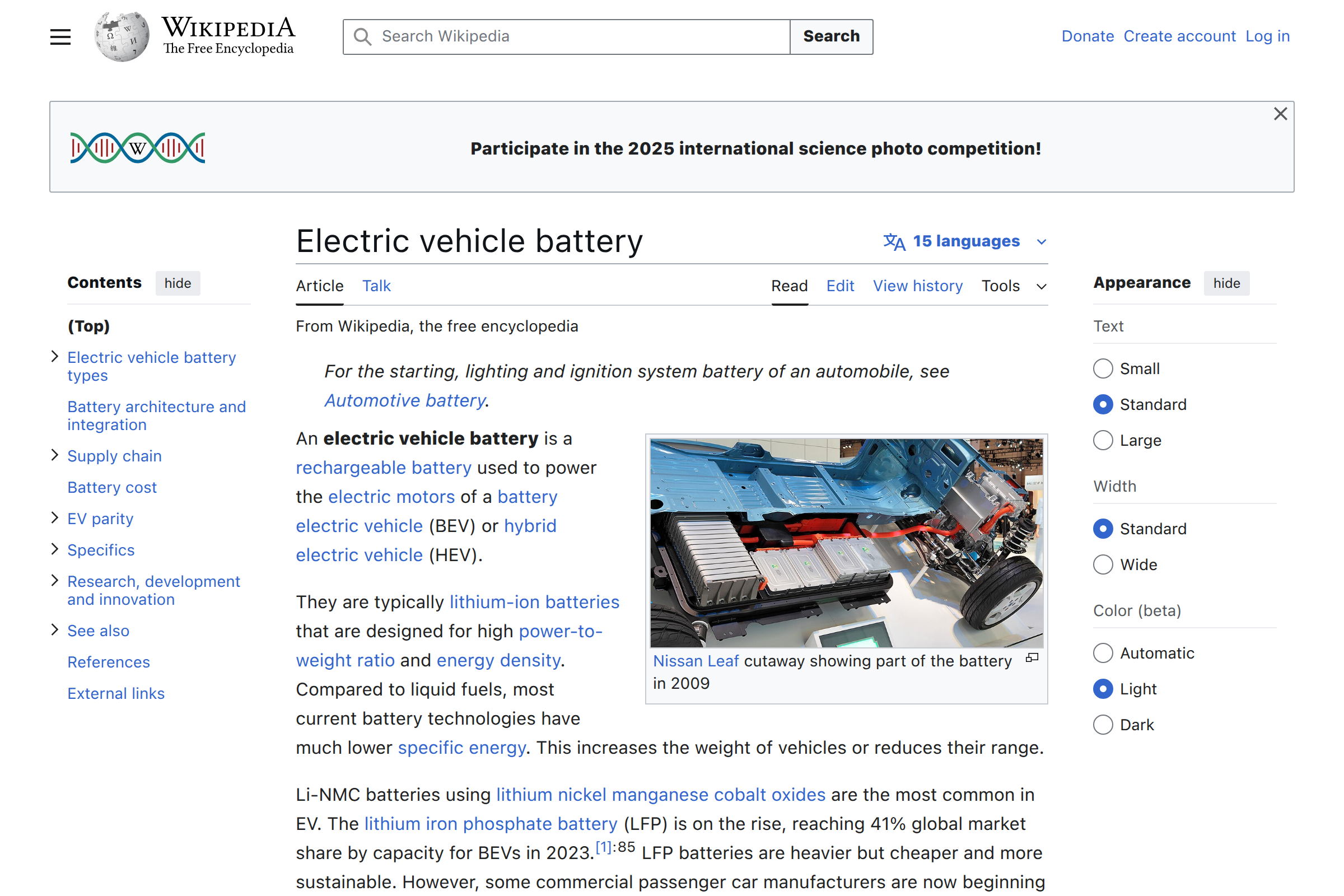Enlarge the Nissan Leaf image via icon
The image size is (1344, 896).
coord(1032,657)
